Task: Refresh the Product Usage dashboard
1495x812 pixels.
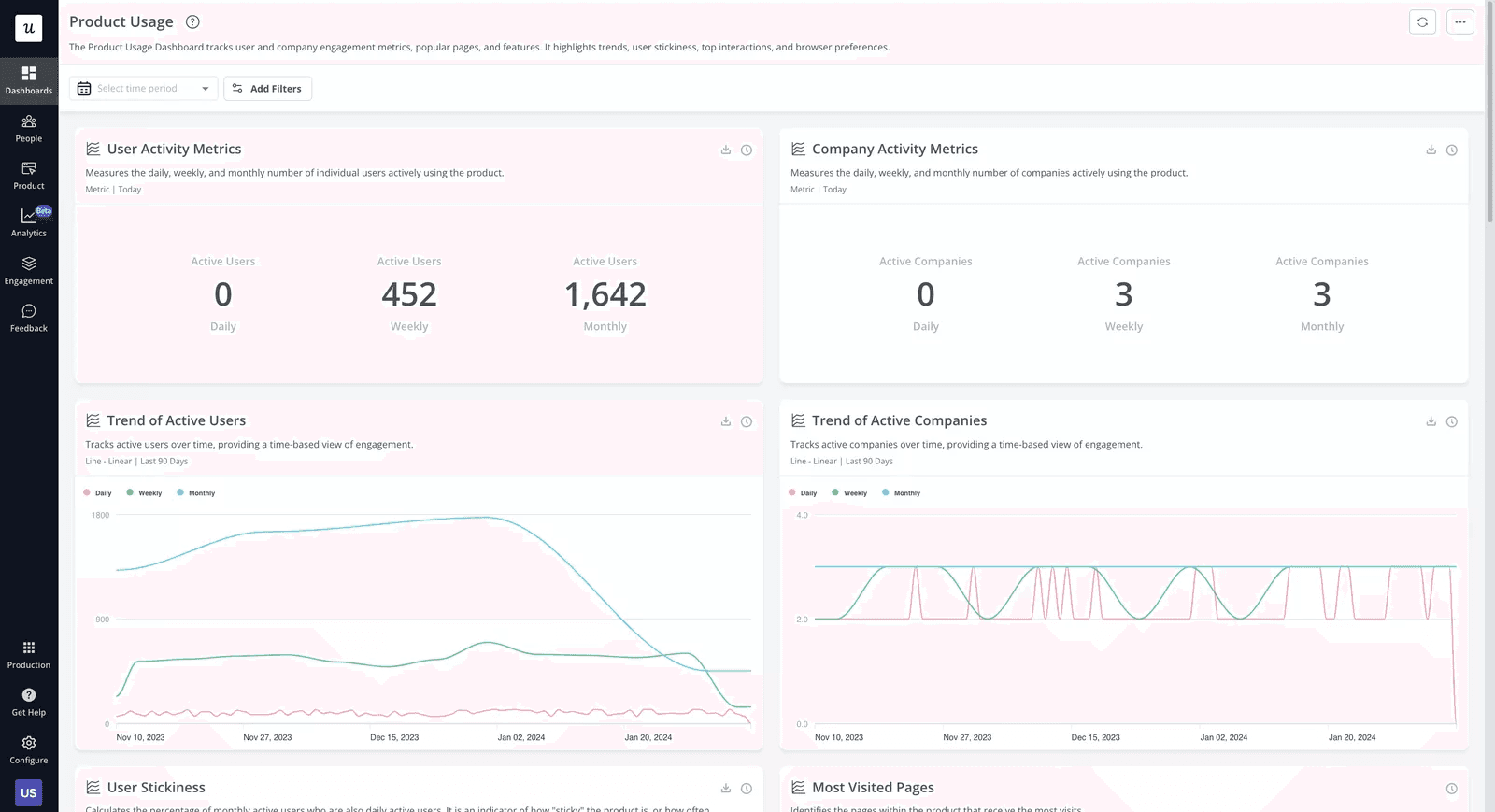Action: click(1422, 22)
